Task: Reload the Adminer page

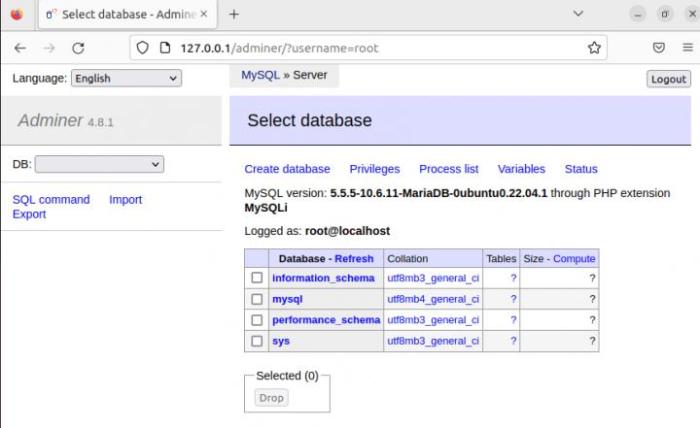Action: pyautogui.click(x=78, y=47)
